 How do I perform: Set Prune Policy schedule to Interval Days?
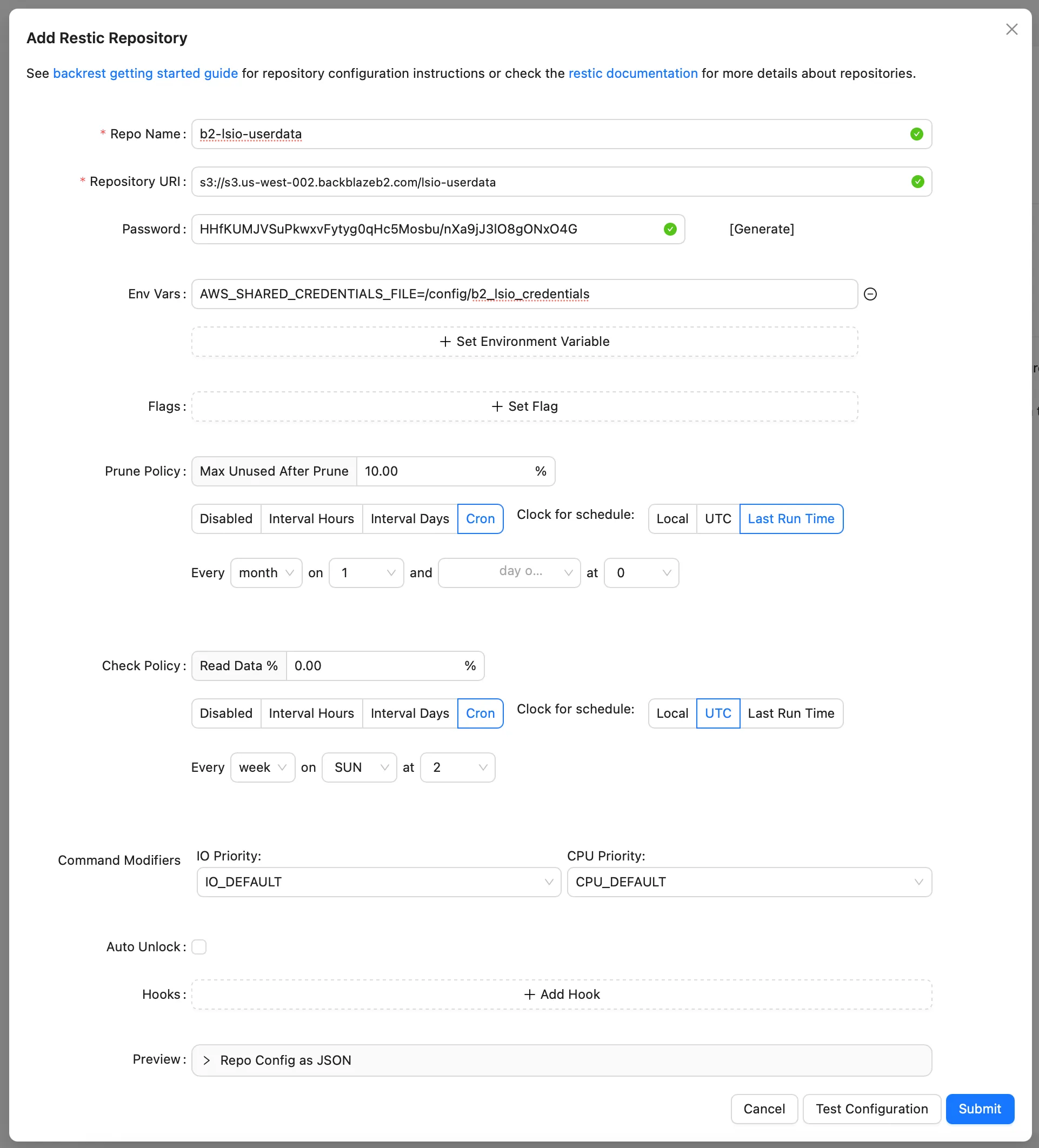point(410,519)
